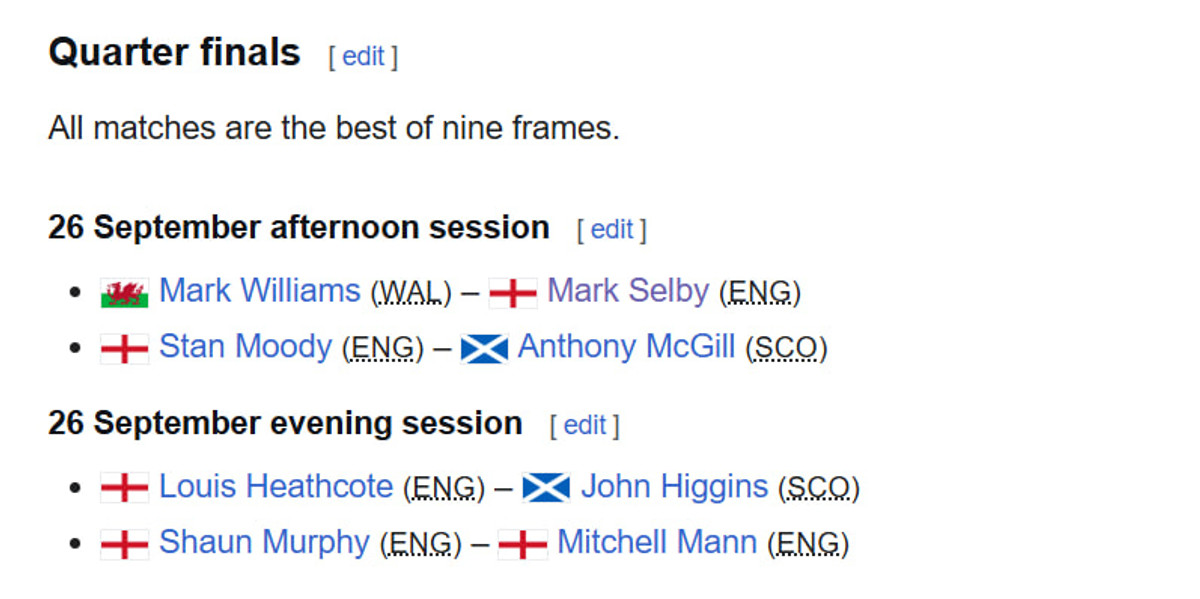Click the England flag beside Shaun Murphy

pyautogui.click(x=125, y=544)
